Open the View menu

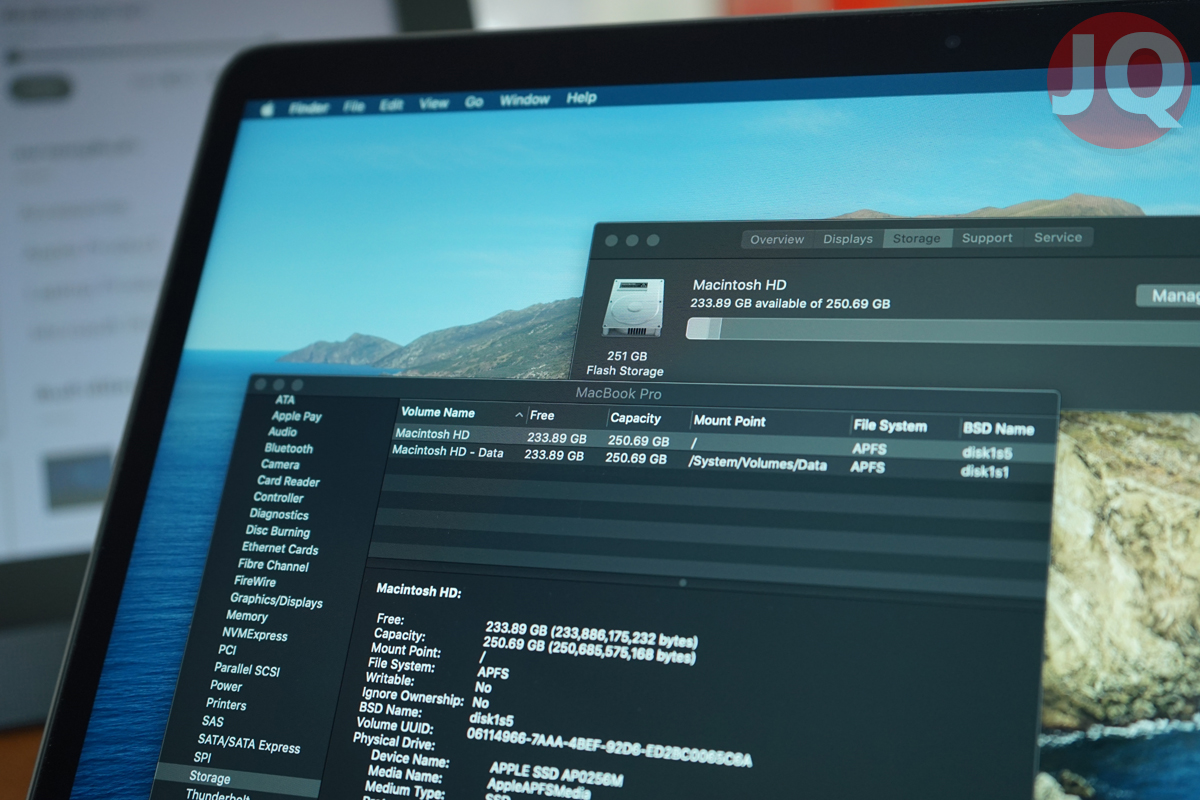coord(434,103)
